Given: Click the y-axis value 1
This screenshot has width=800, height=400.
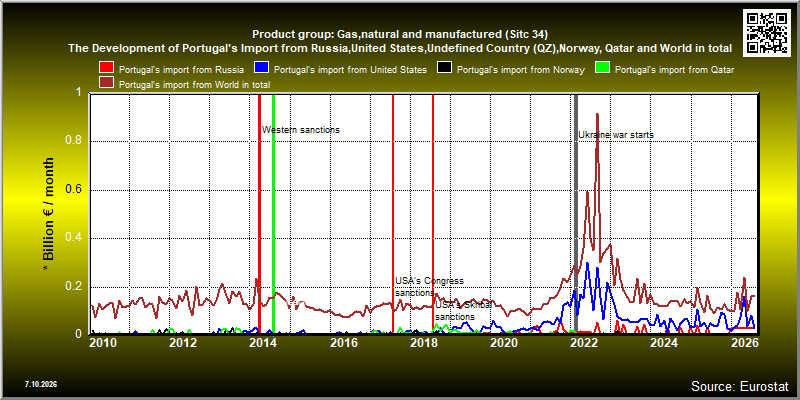Looking at the screenshot, I should (x=78, y=92).
